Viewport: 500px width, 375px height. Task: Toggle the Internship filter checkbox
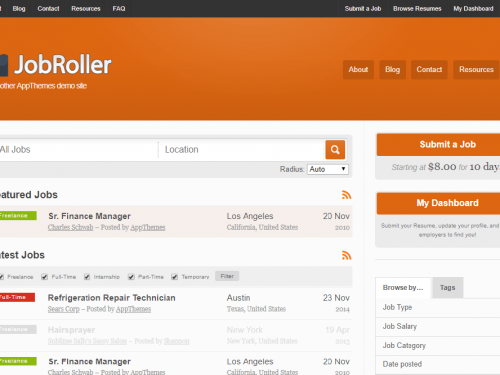[x=87, y=277]
